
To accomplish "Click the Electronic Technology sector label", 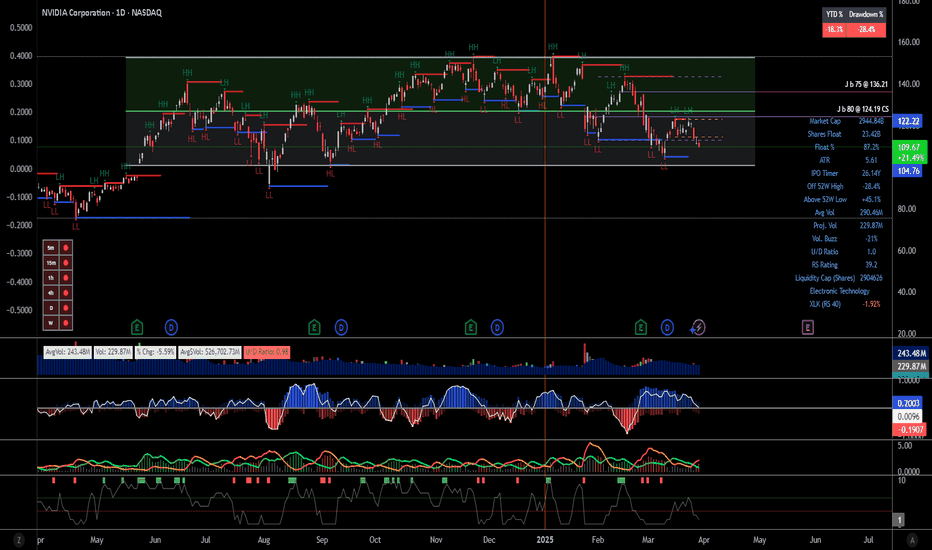I will [x=839, y=291].
